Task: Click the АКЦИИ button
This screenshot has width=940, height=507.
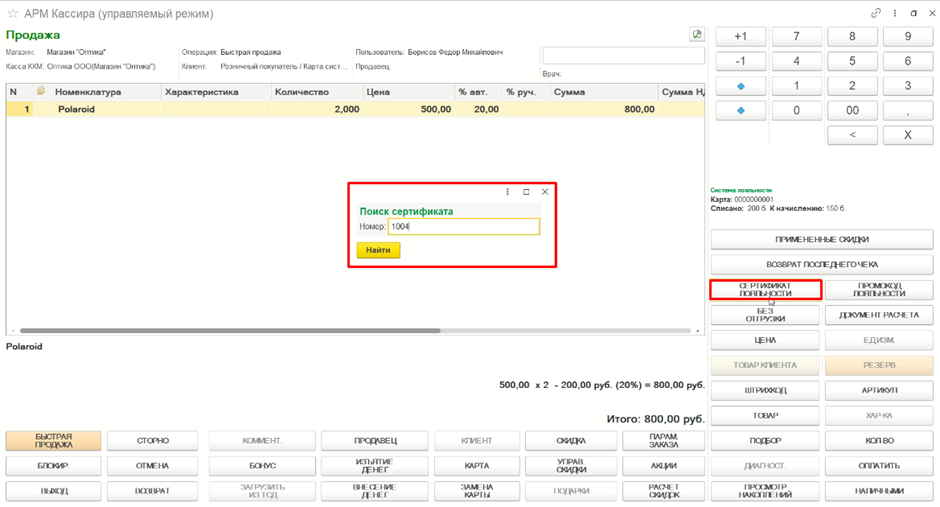Action: 664,466
